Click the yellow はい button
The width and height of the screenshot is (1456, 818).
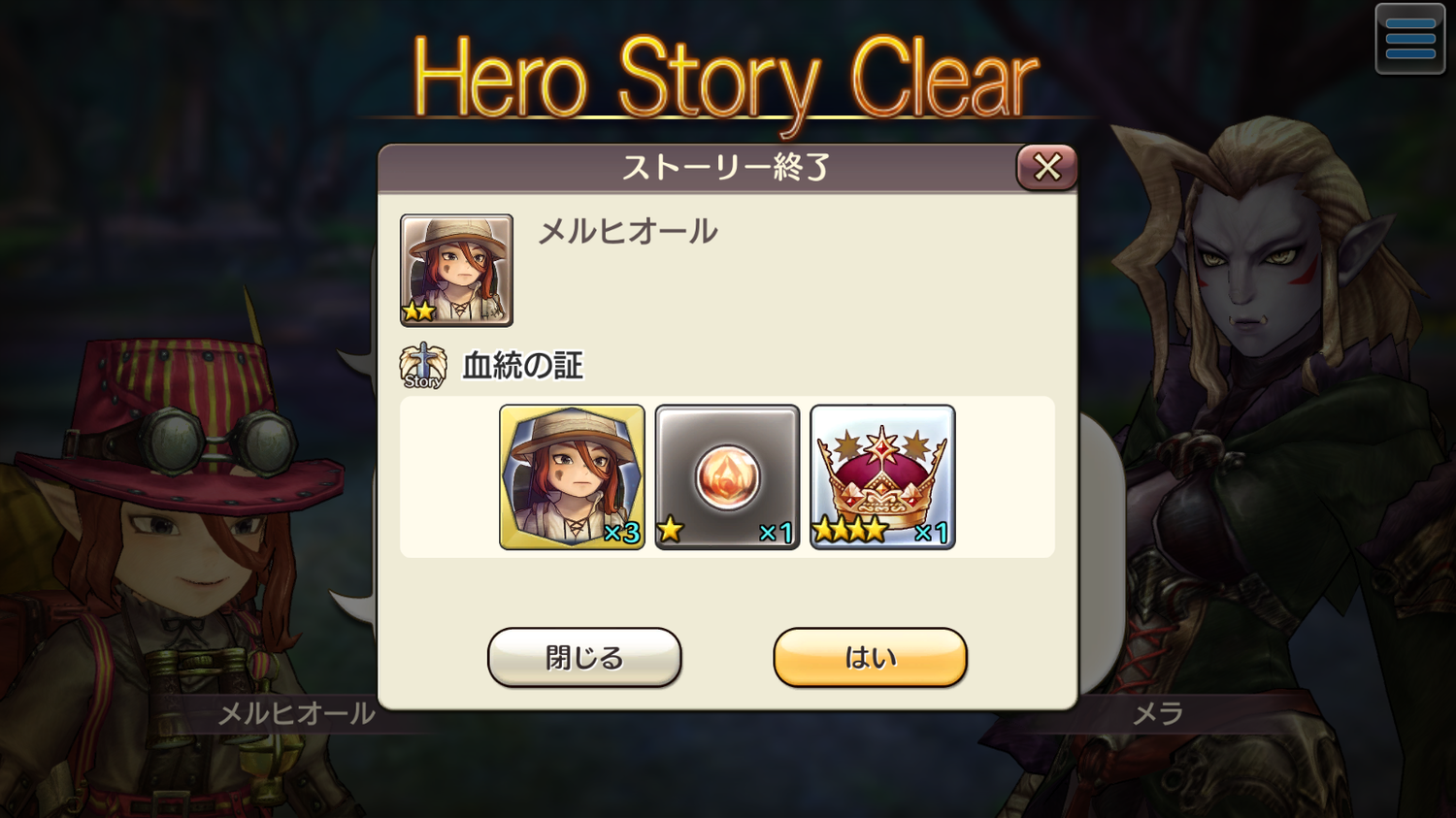[870, 657]
